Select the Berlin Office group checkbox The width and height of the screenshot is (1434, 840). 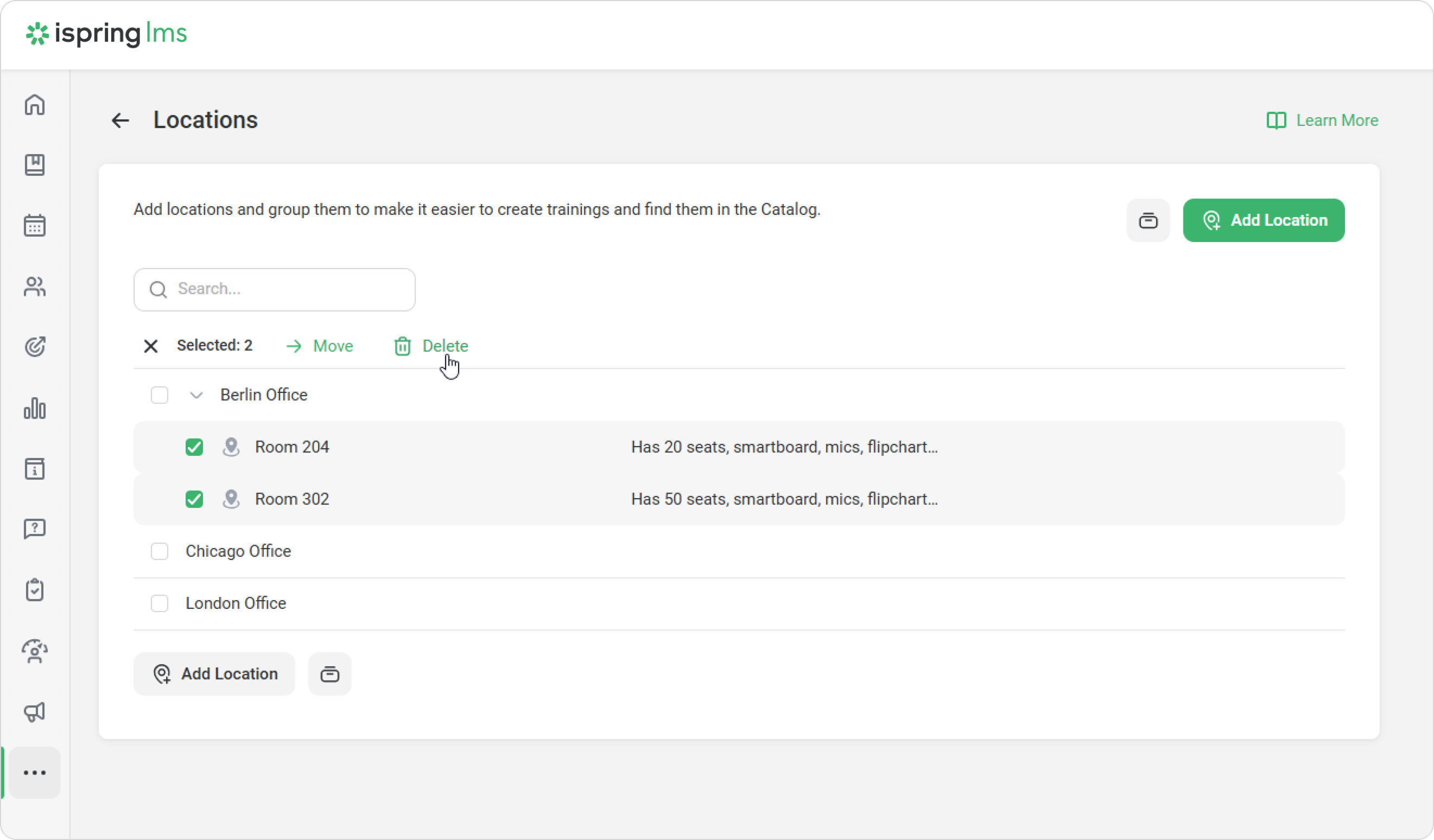[x=160, y=395]
